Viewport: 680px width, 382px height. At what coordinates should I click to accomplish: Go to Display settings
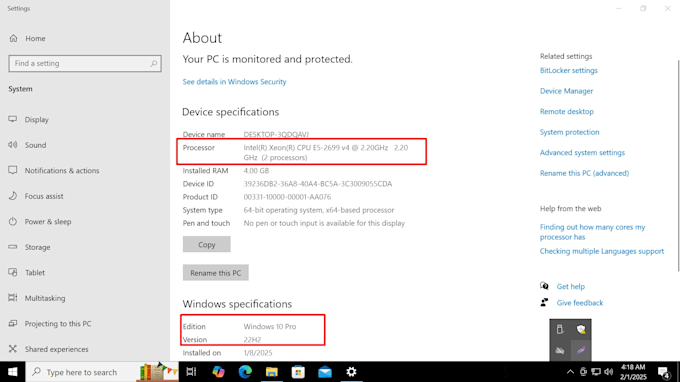pyautogui.click(x=36, y=120)
